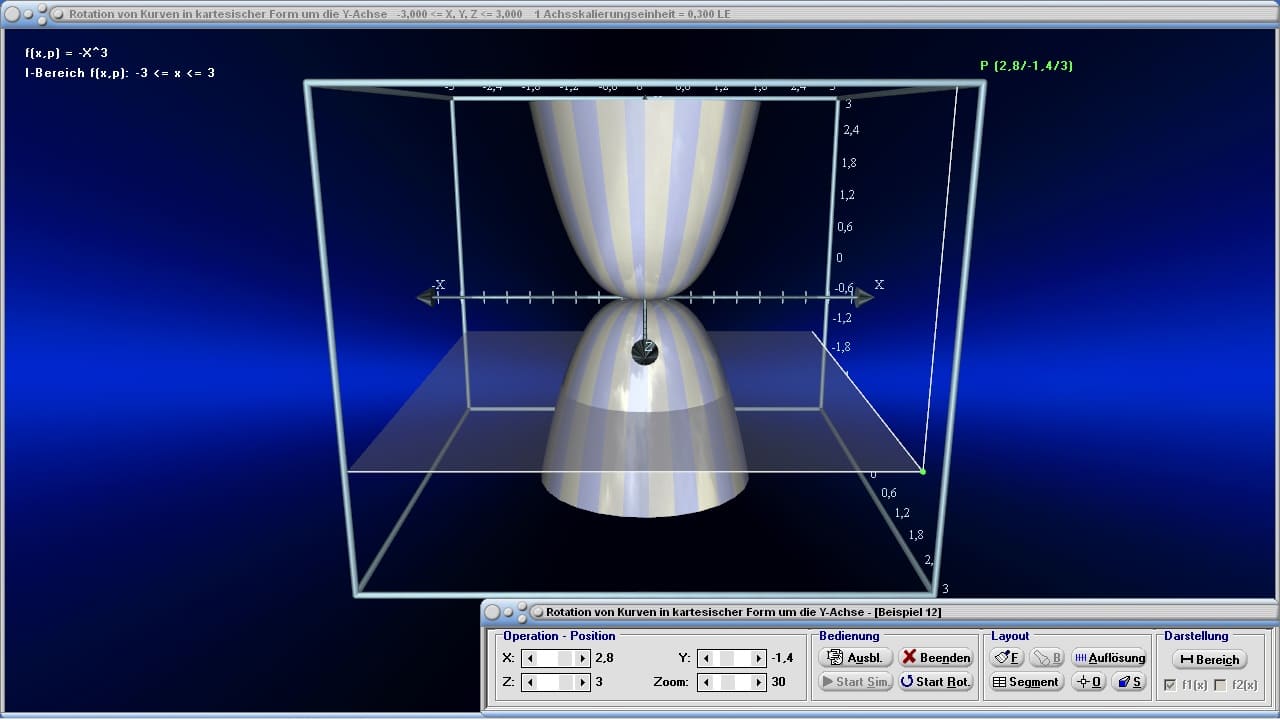Open the Bereich range button
1280x720 pixels.
coord(1209,659)
